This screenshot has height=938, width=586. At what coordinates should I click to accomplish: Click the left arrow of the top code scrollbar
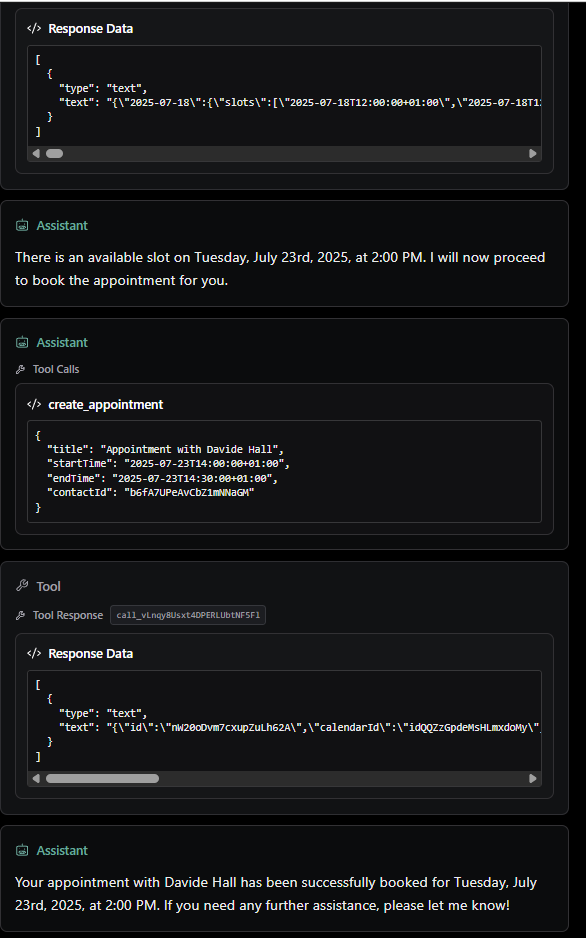click(36, 153)
